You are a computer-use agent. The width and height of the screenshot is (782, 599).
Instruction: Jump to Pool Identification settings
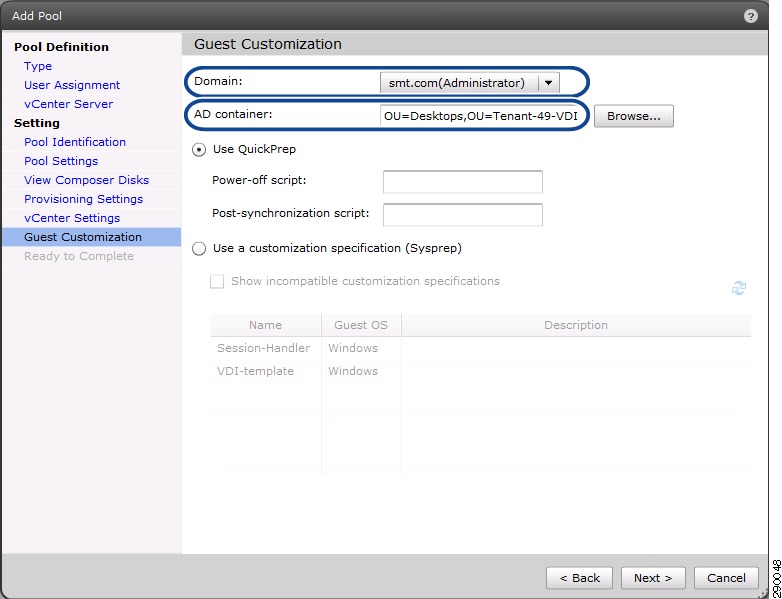click(x=75, y=142)
